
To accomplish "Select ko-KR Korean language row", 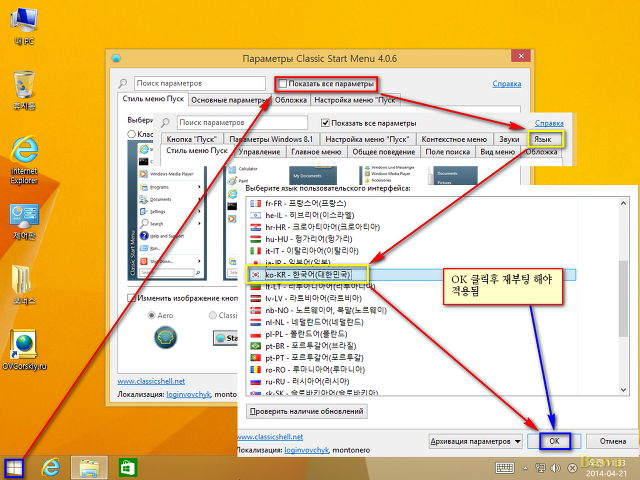I will (411, 275).
